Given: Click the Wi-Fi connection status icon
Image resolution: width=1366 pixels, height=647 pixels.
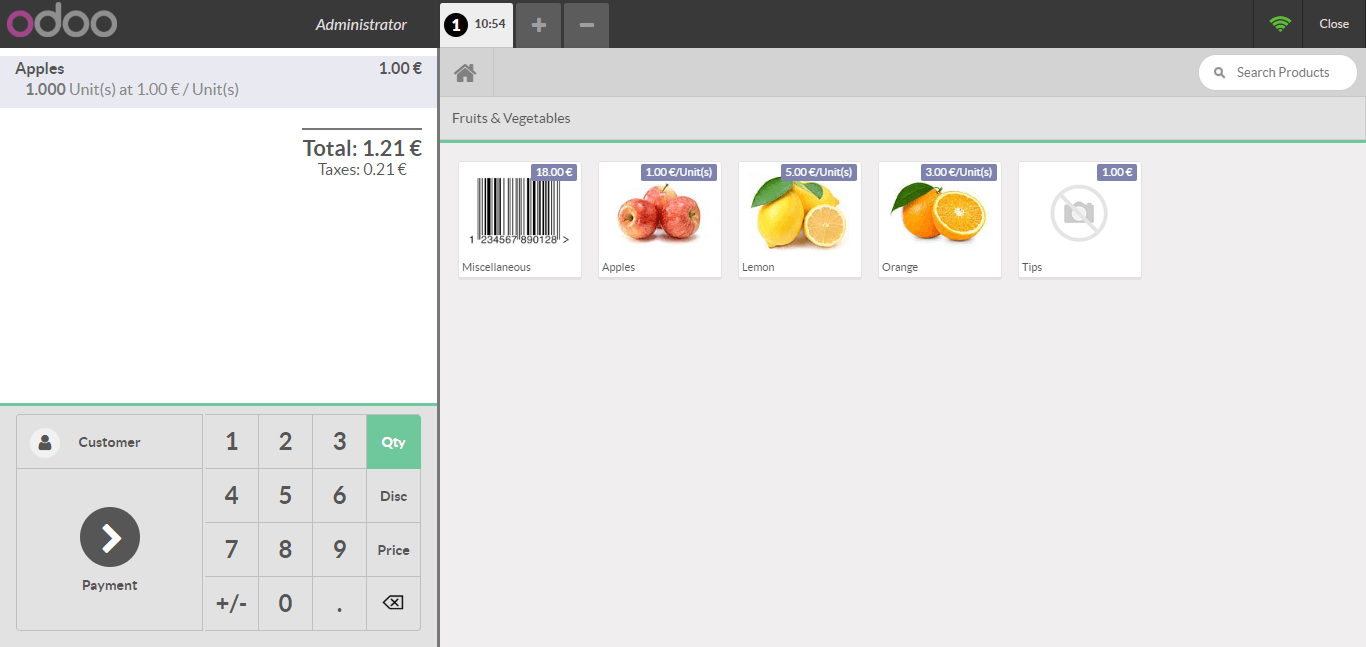Looking at the screenshot, I should (1277, 23).
